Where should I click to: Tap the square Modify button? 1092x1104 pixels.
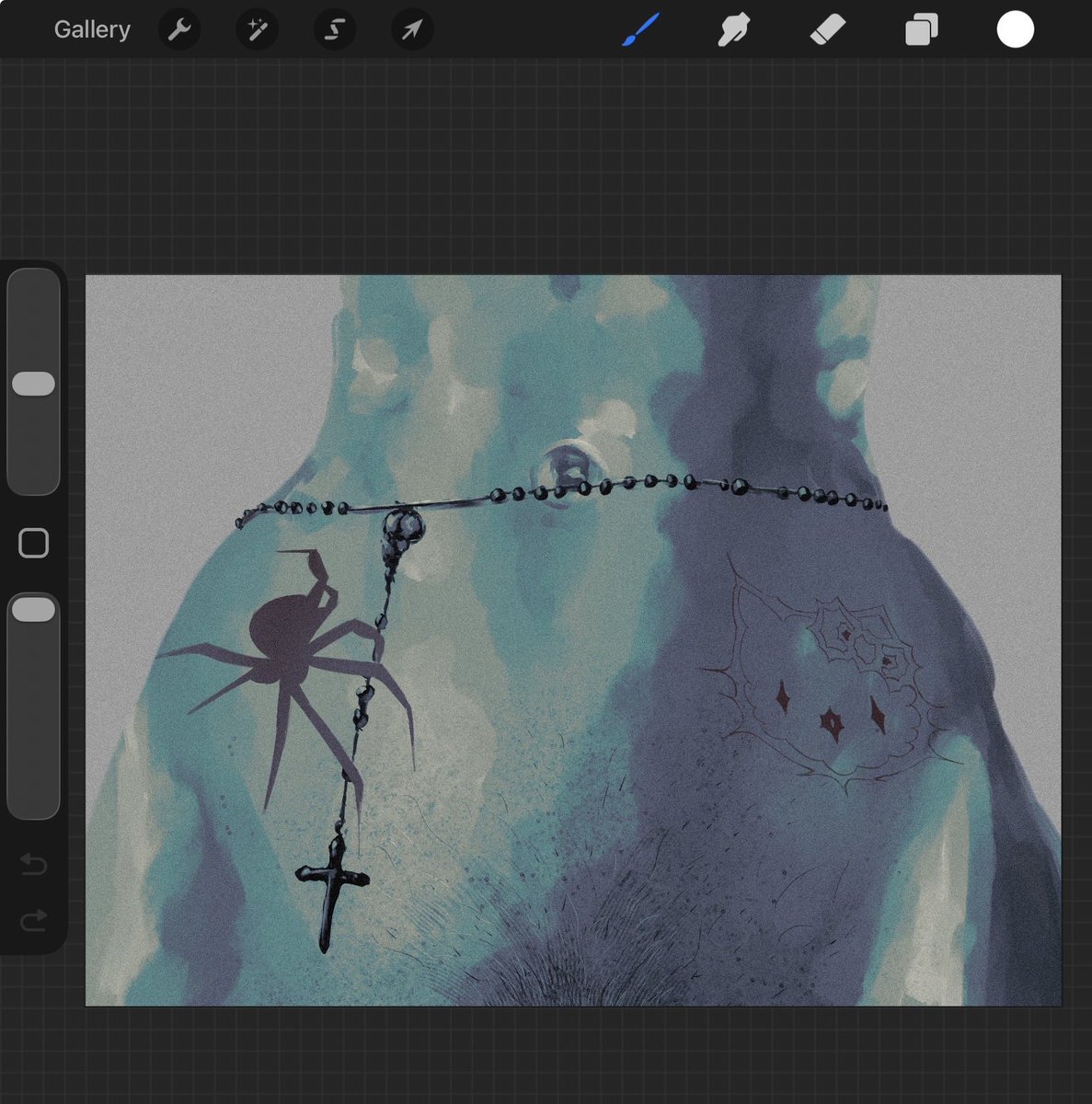(34, 543)
